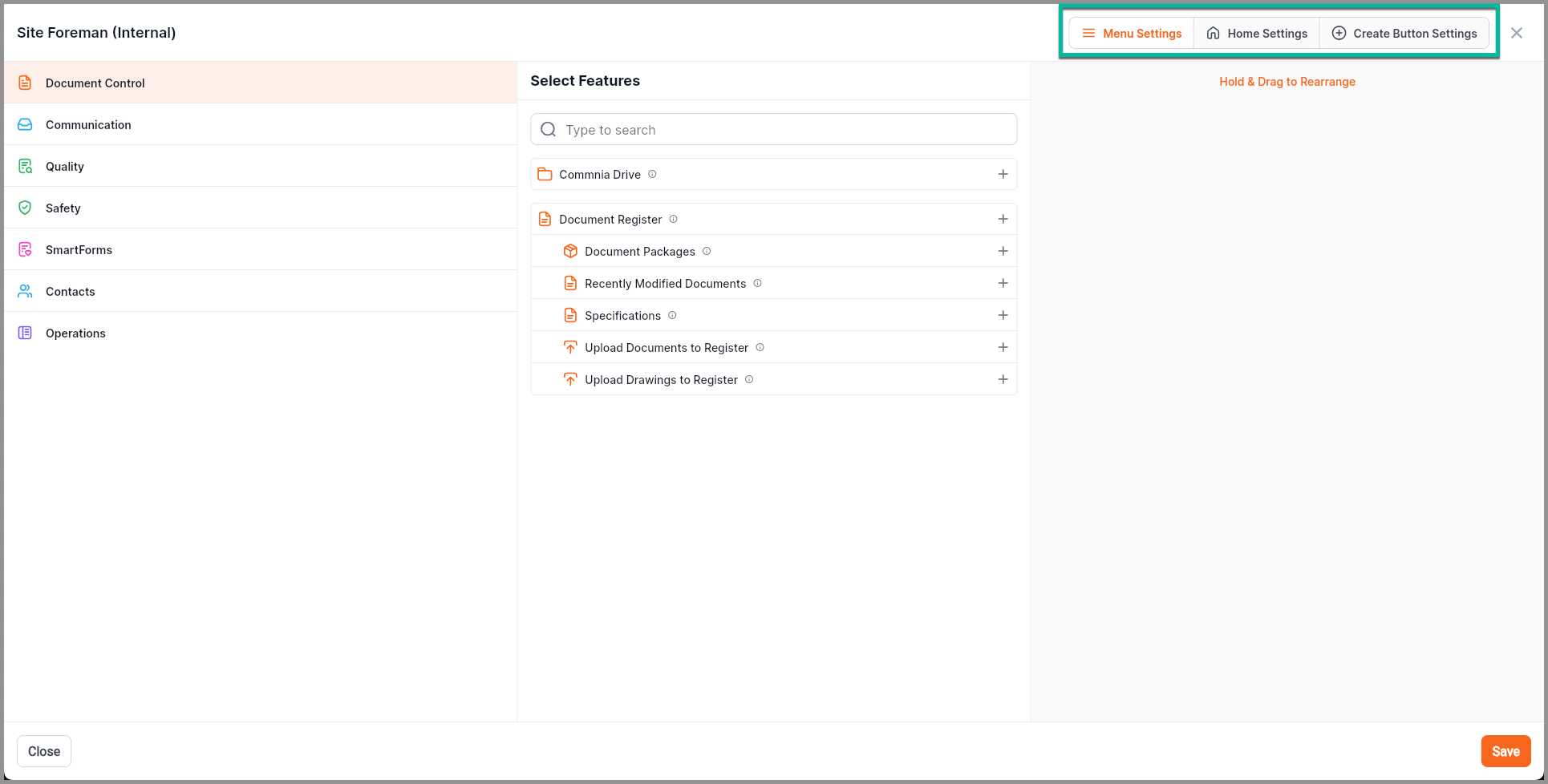1548x784 pixels.
Task: Select Menu Settings tab
Action: click(1132, 34)
